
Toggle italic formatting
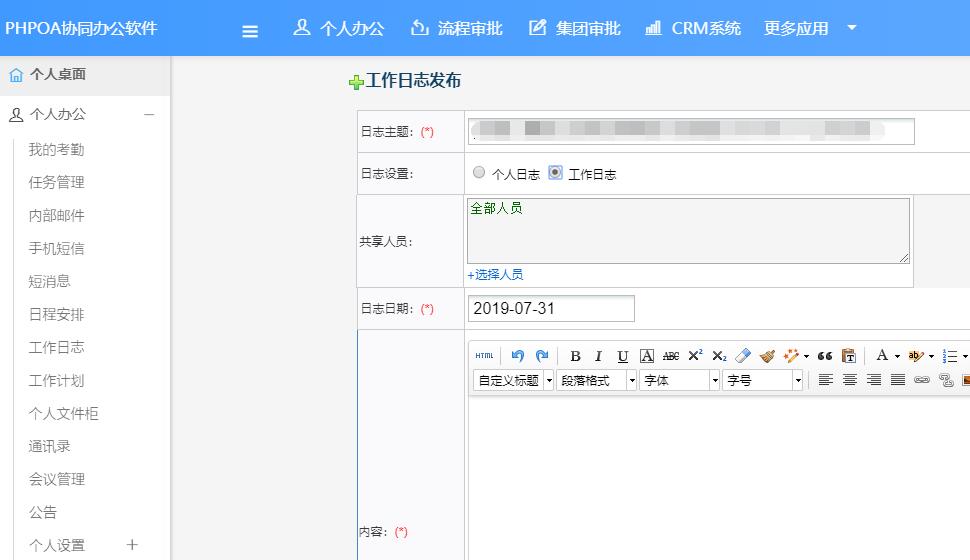point(598,356)
